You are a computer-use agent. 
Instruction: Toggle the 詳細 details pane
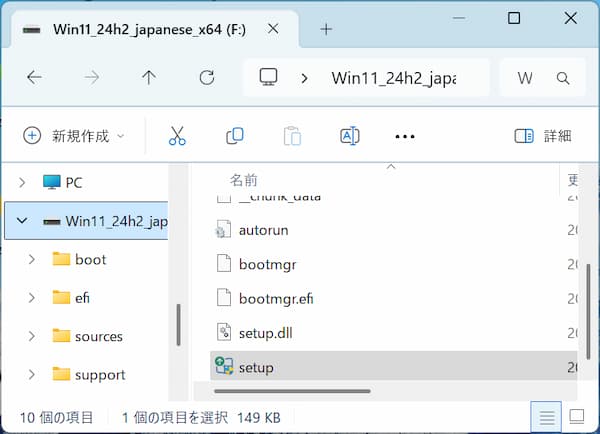click(543, 136)
